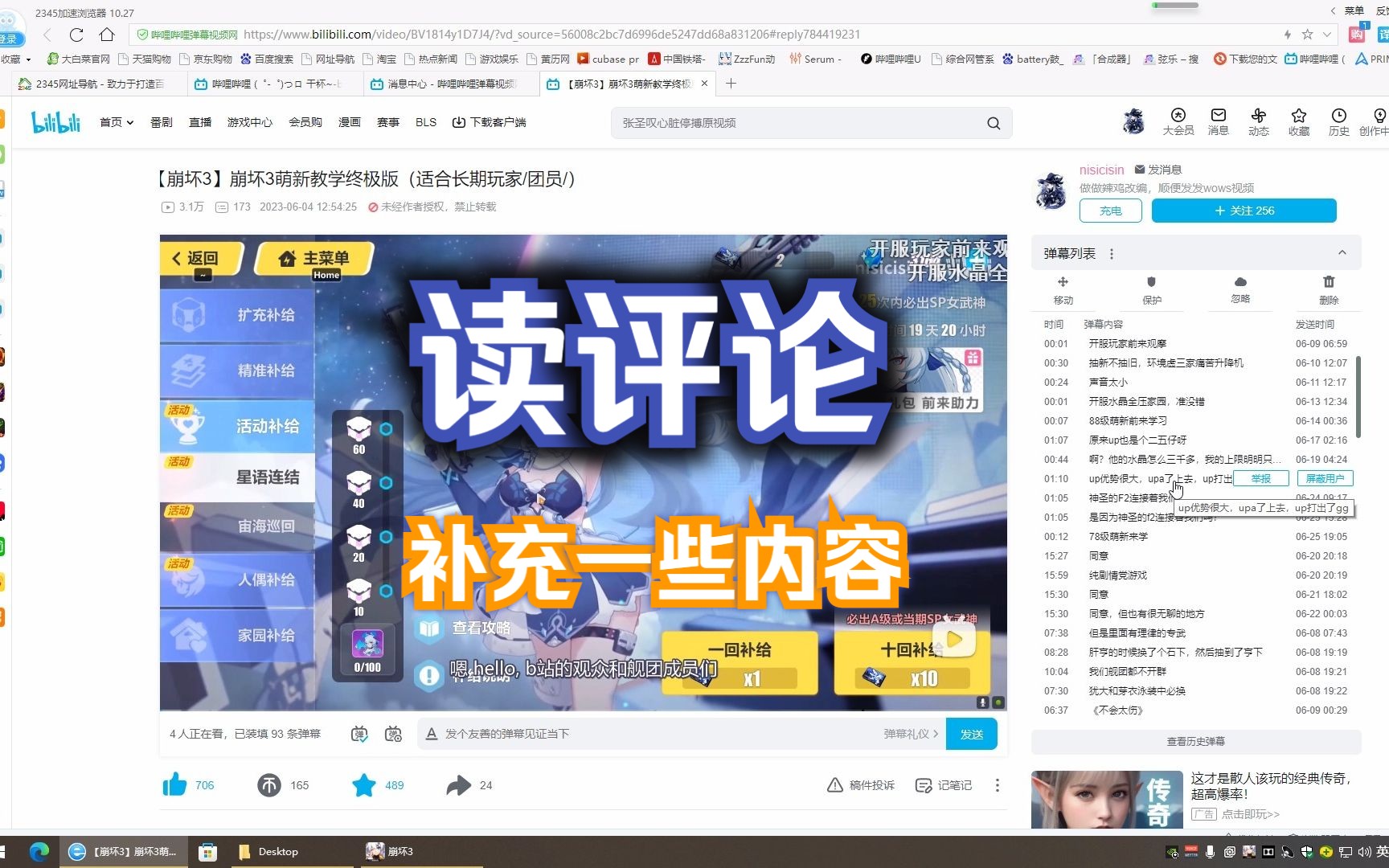Open the 会员购 navigation item

tap(305, 122)
